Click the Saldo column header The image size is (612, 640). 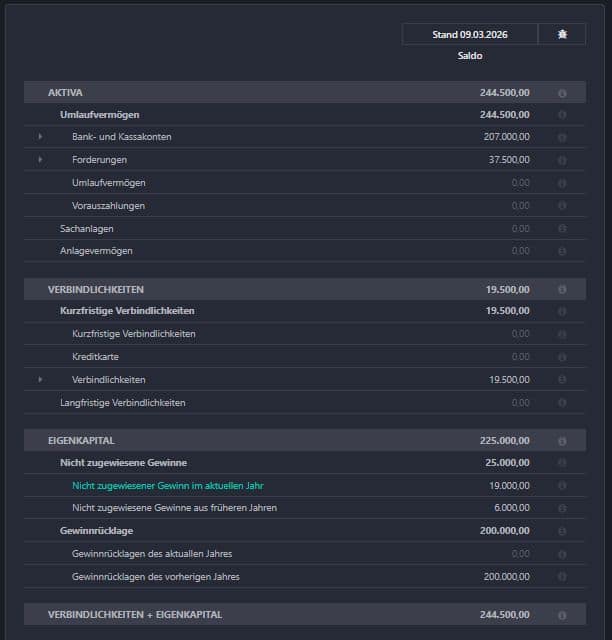(x=470, y=56)
